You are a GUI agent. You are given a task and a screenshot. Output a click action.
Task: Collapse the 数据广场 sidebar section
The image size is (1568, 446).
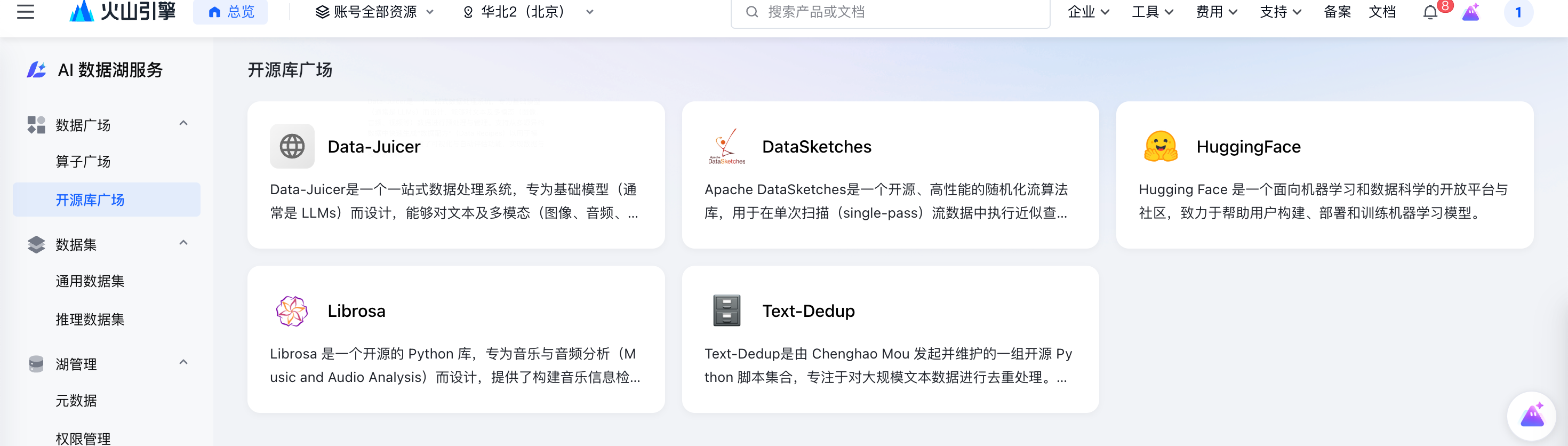click(183, 124)
